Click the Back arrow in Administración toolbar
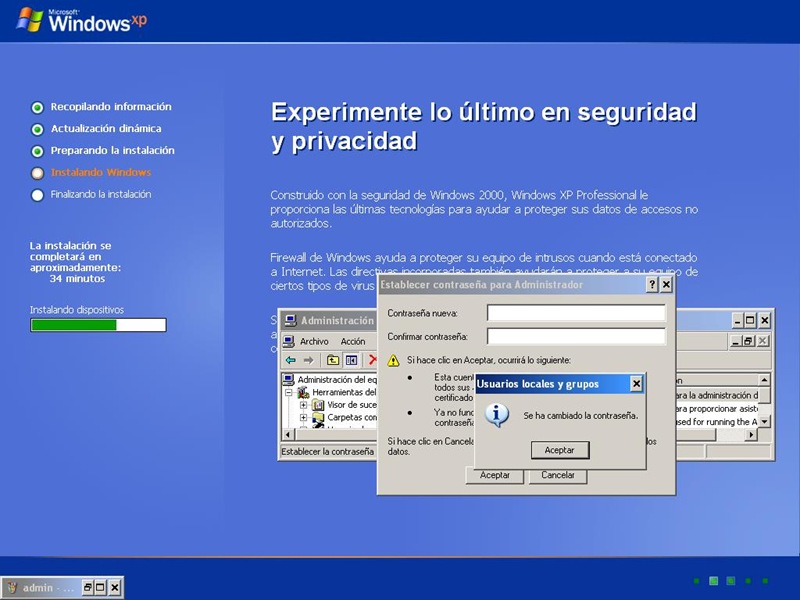 291,360
